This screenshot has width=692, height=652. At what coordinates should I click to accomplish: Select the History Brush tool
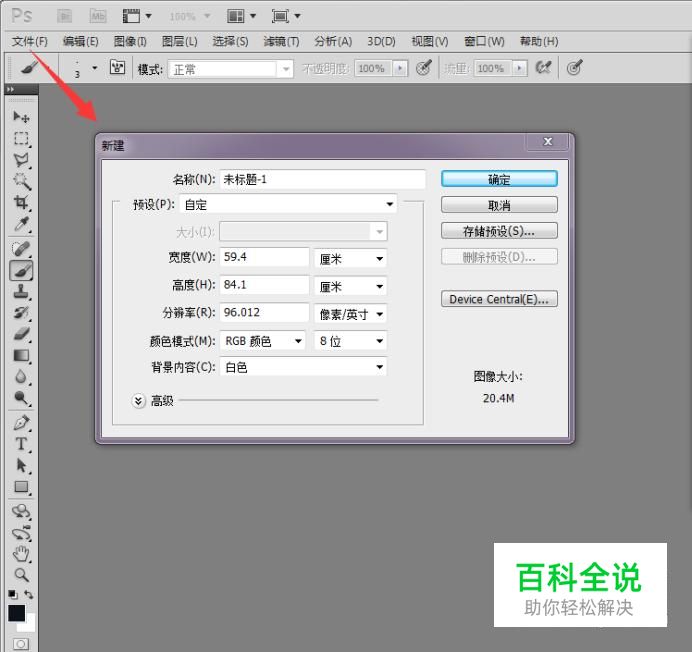click(x=21, y=313)
